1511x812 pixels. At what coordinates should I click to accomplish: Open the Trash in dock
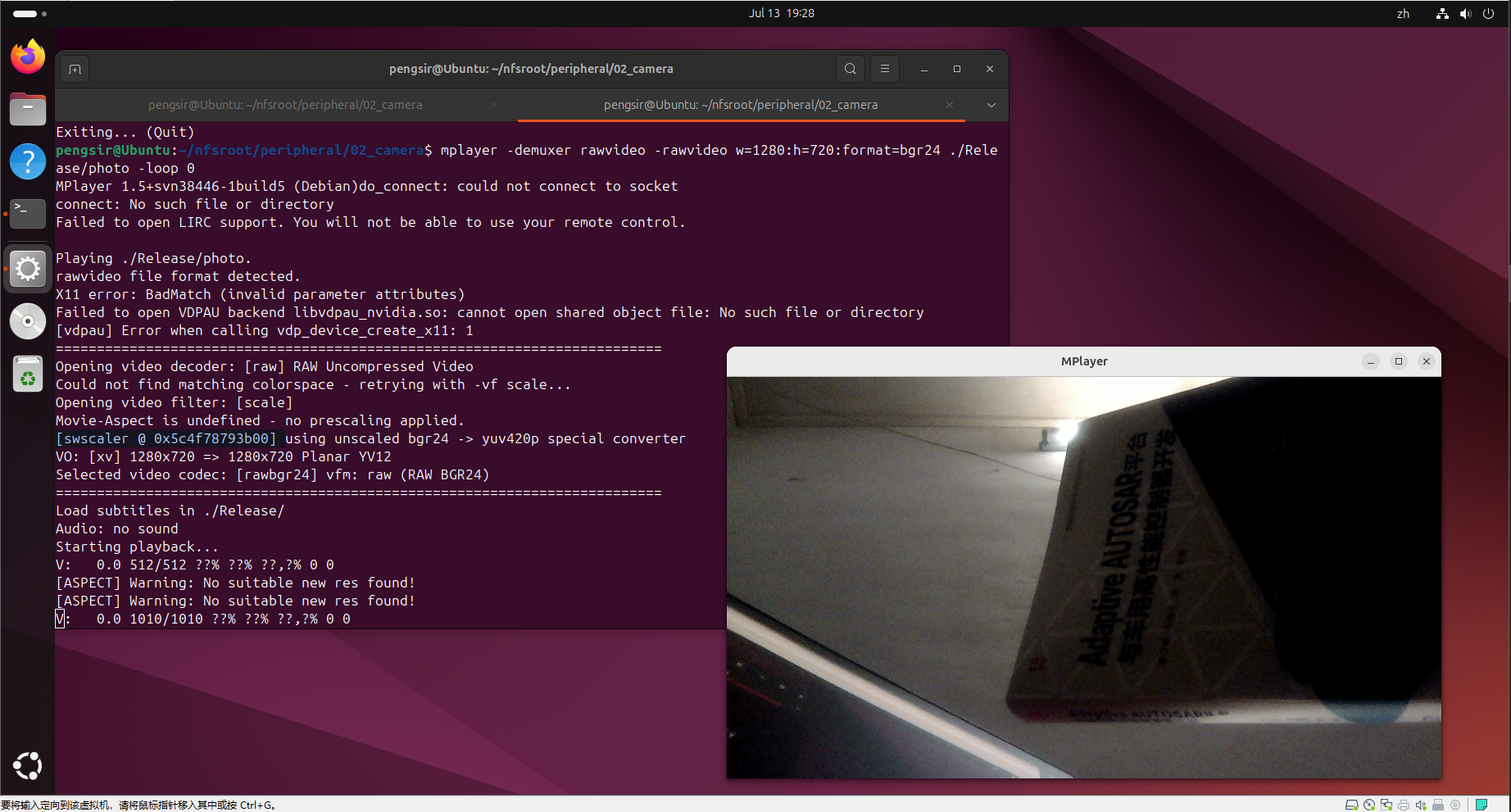(28, 374)
